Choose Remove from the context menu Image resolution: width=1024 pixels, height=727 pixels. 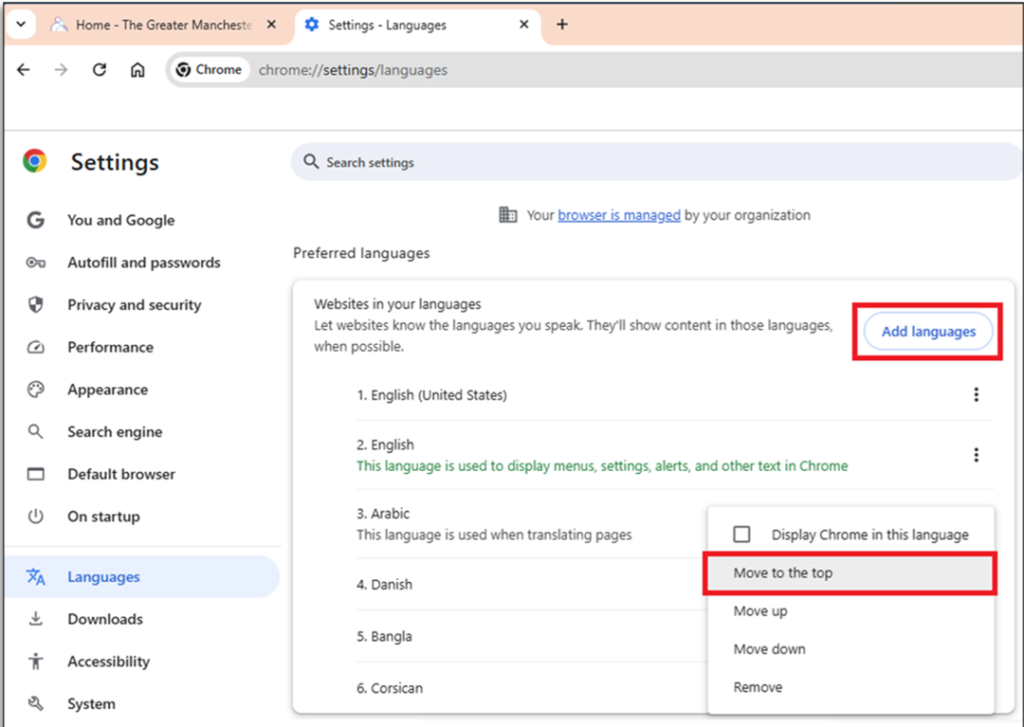758,687
